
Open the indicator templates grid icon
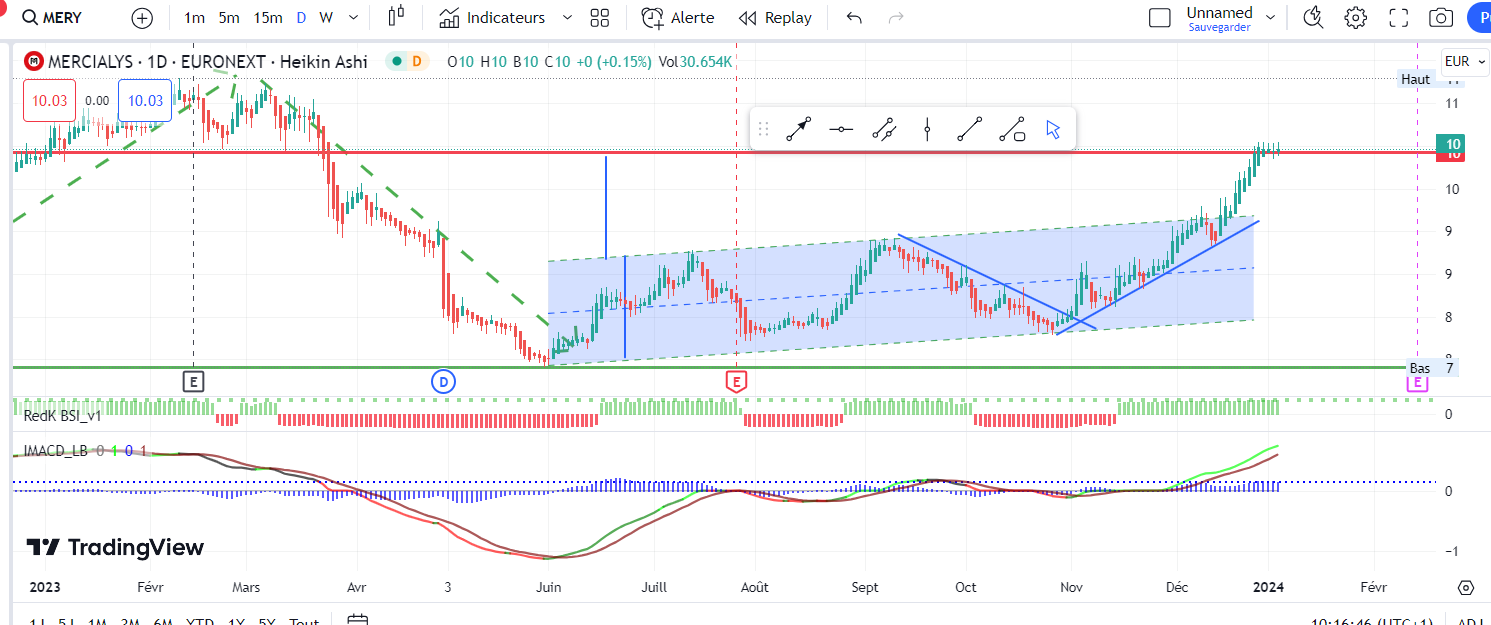600,18
